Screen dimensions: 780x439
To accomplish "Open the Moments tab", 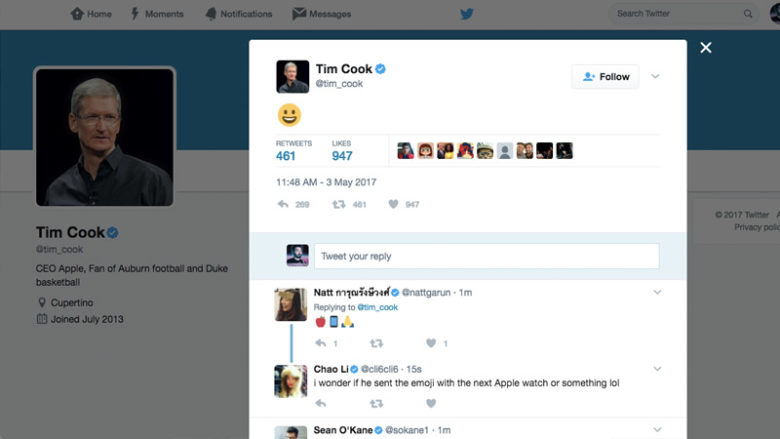I will point(157,14).
